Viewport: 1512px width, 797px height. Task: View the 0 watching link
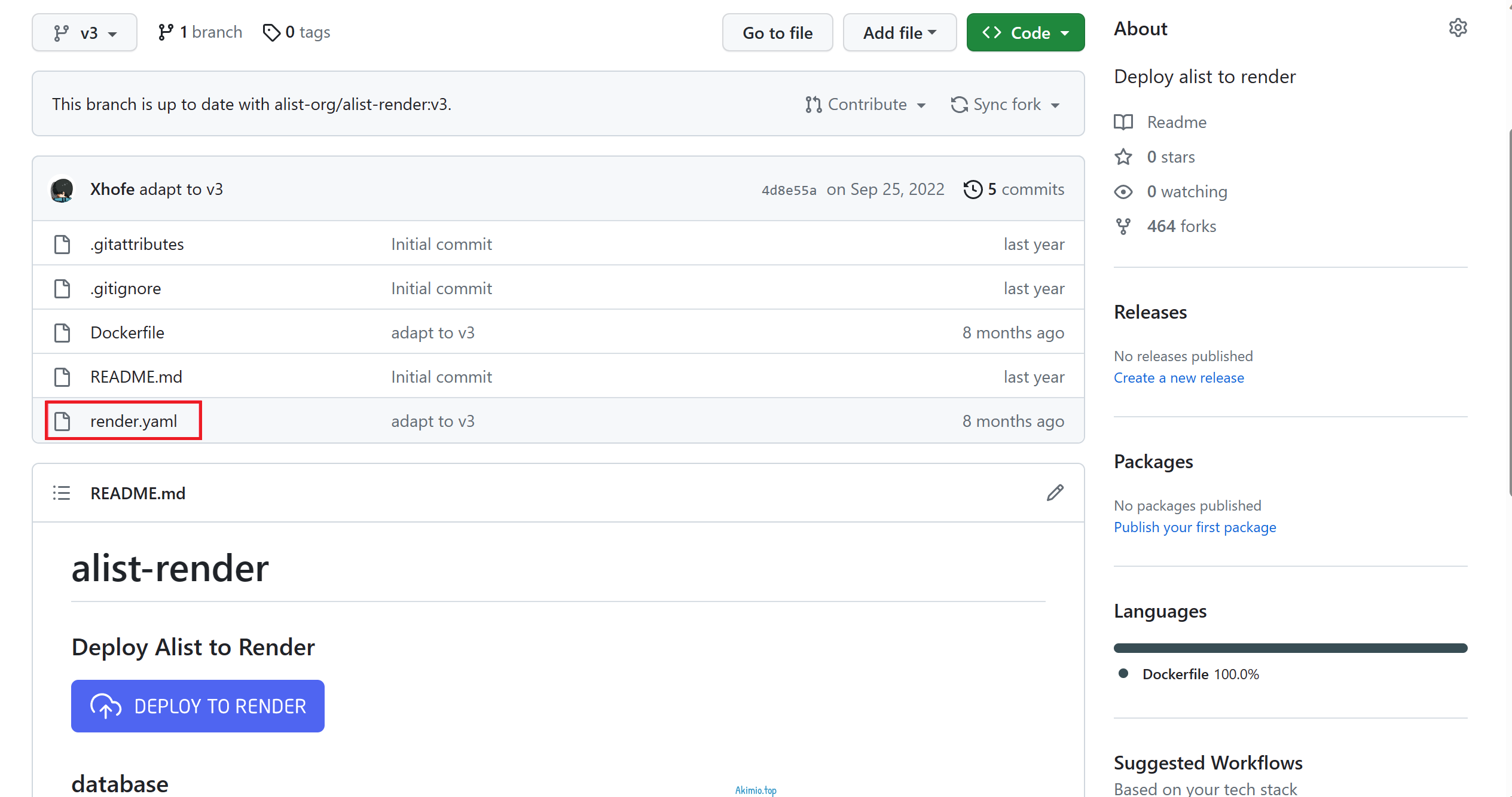tap(1187, 192)
